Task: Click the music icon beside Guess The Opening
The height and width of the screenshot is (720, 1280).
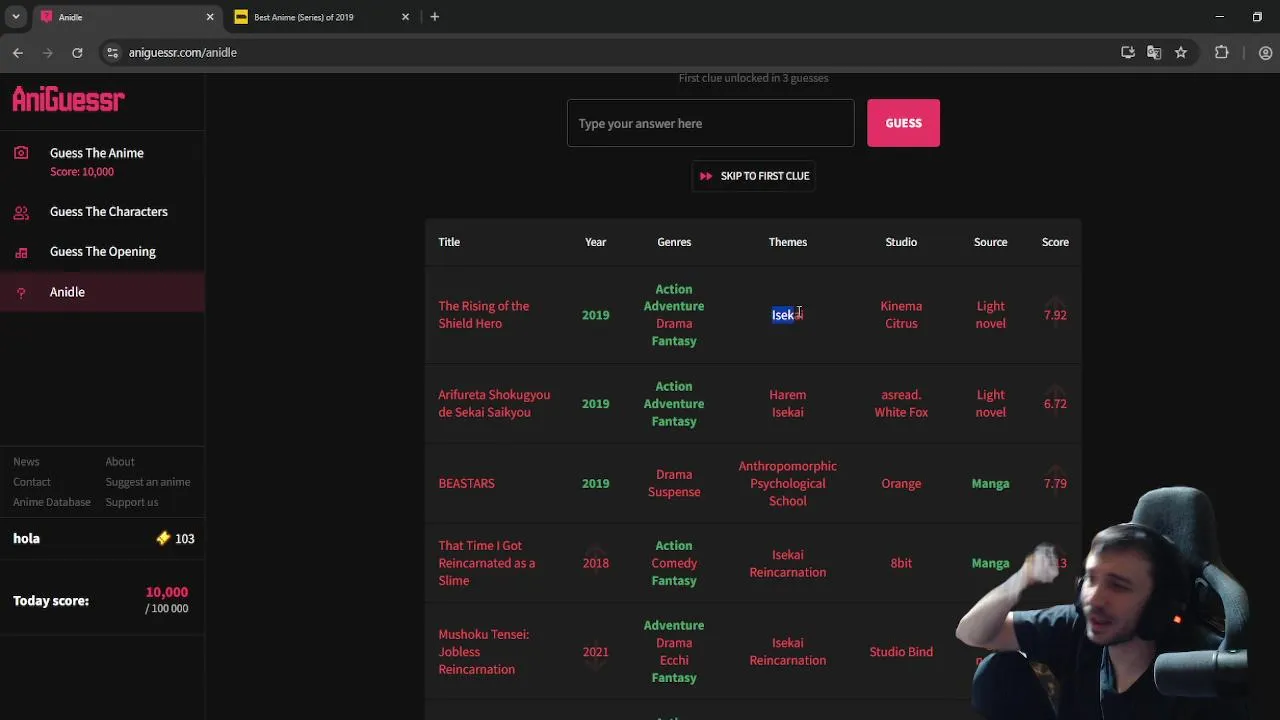Action: pyautogui.click(x=21, y=252)
